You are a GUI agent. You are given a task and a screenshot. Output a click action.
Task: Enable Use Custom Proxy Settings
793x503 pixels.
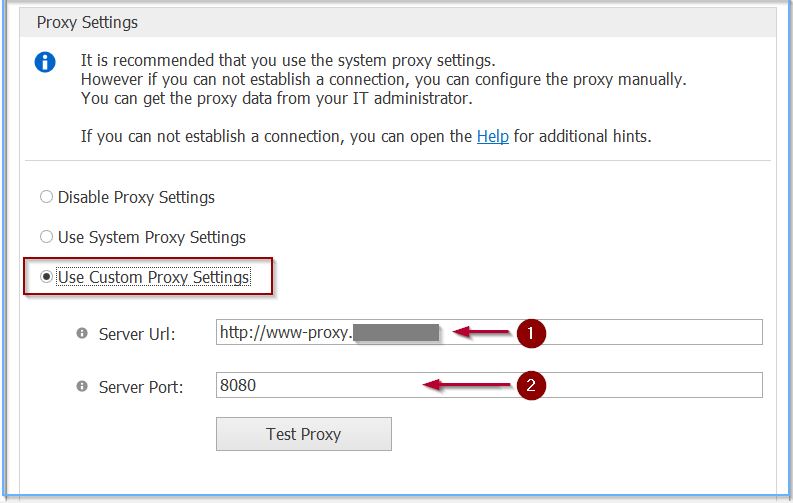47,277
